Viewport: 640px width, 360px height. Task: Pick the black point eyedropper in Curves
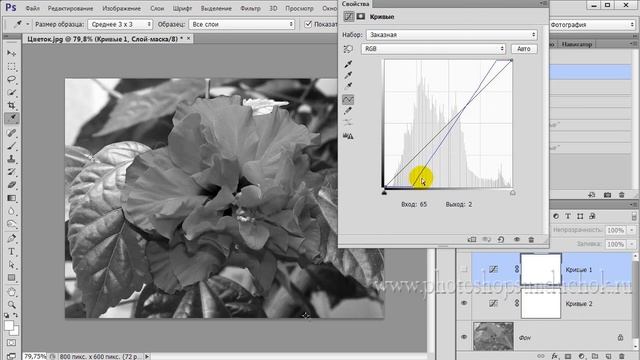pyautogui.click(x=348, y=64)
